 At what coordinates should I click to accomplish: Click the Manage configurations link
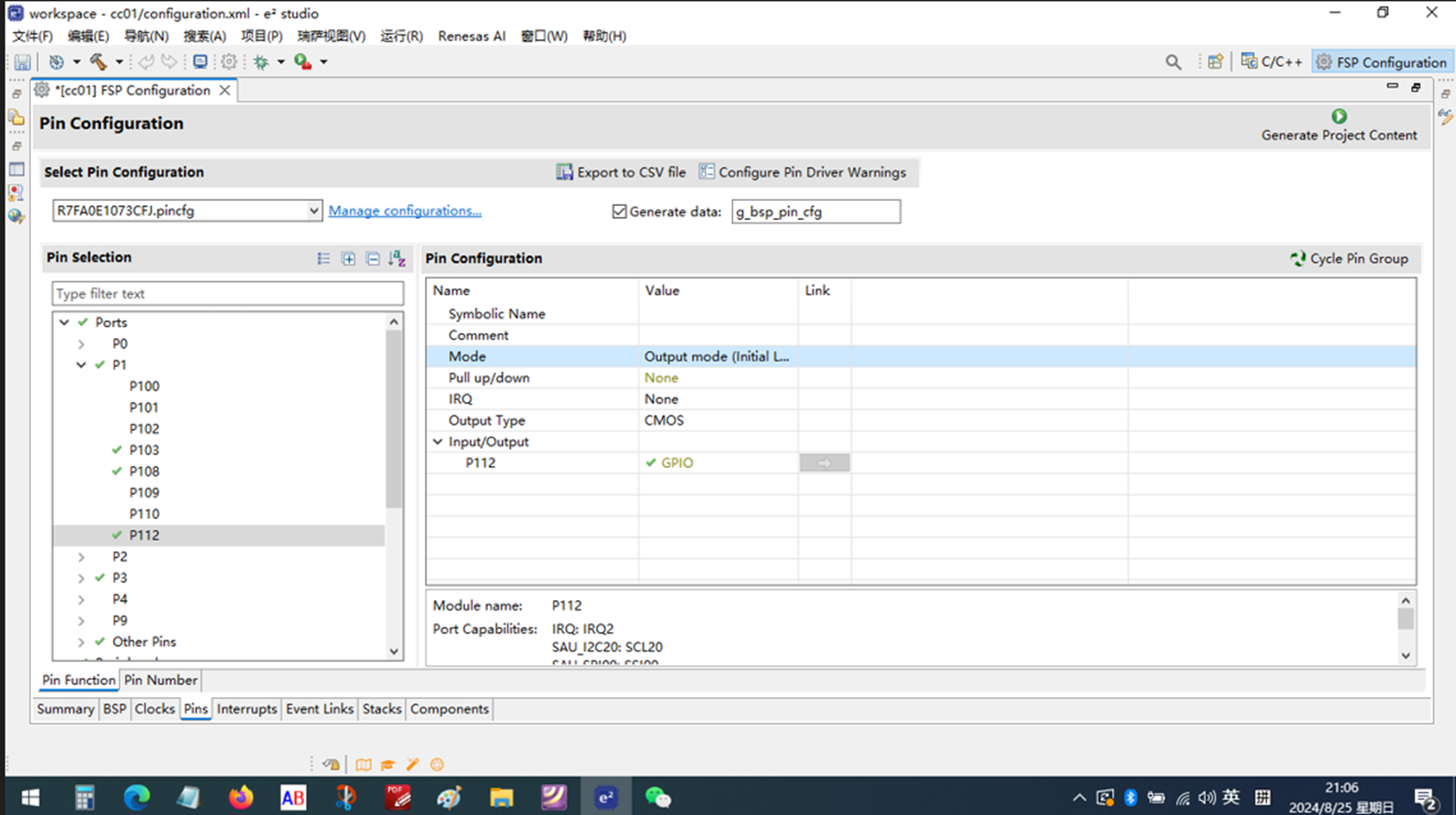[x=405, y=211]
